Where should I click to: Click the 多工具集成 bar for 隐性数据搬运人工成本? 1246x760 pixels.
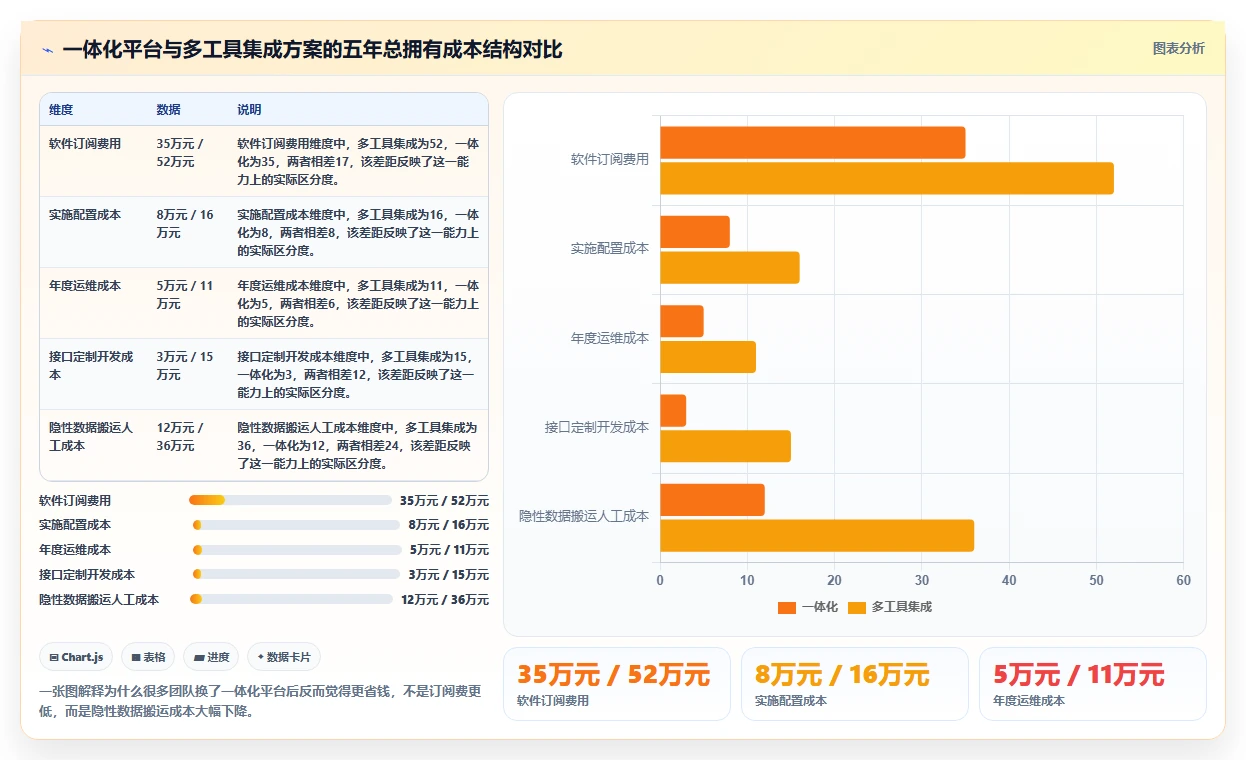(817, 536)
